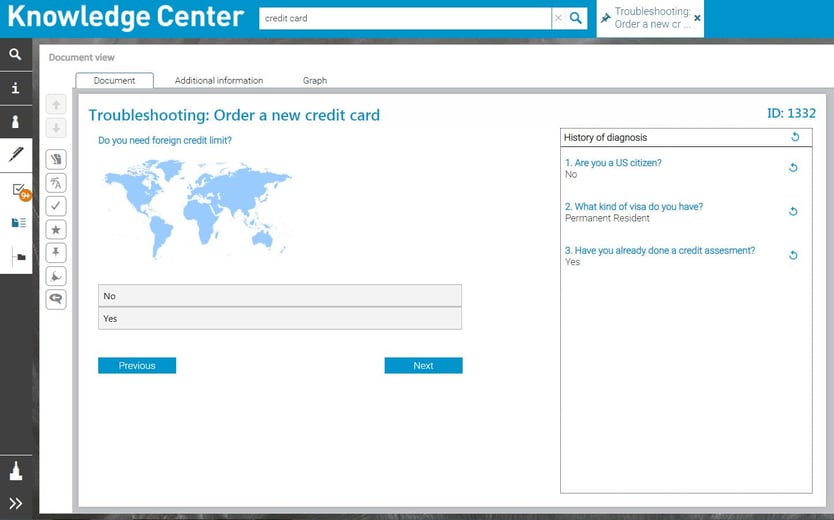The width and height of the screenshot is (834, 520).
Task: Switch to Additional information tab
Action: point(219,80)
